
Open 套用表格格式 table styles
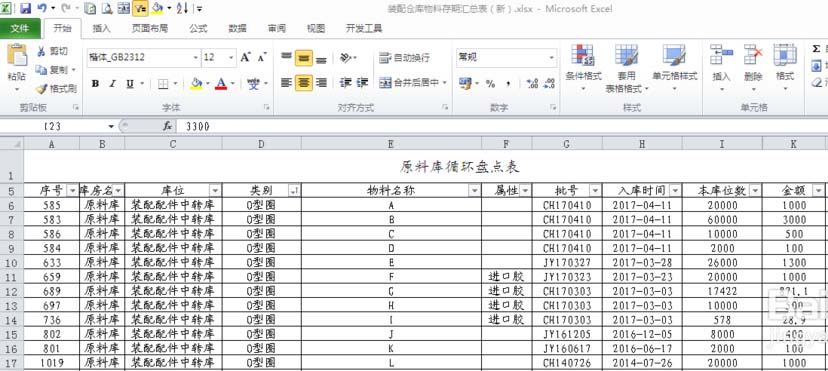tap(627, 69)
